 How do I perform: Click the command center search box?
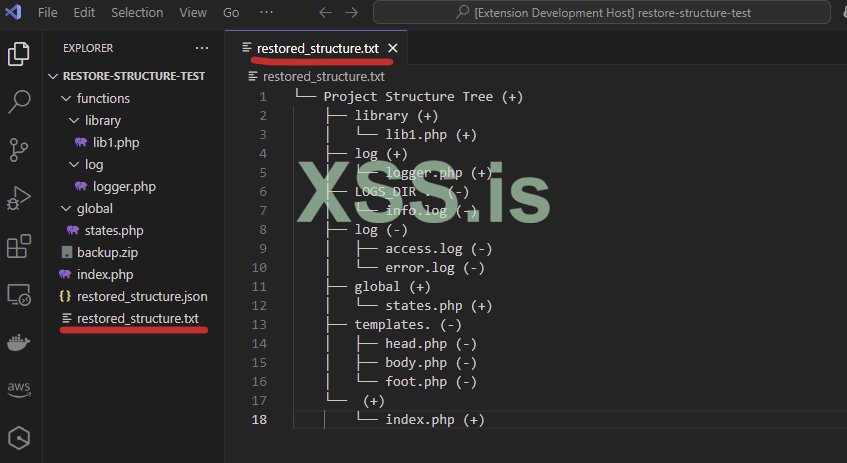tap(602, 12)
